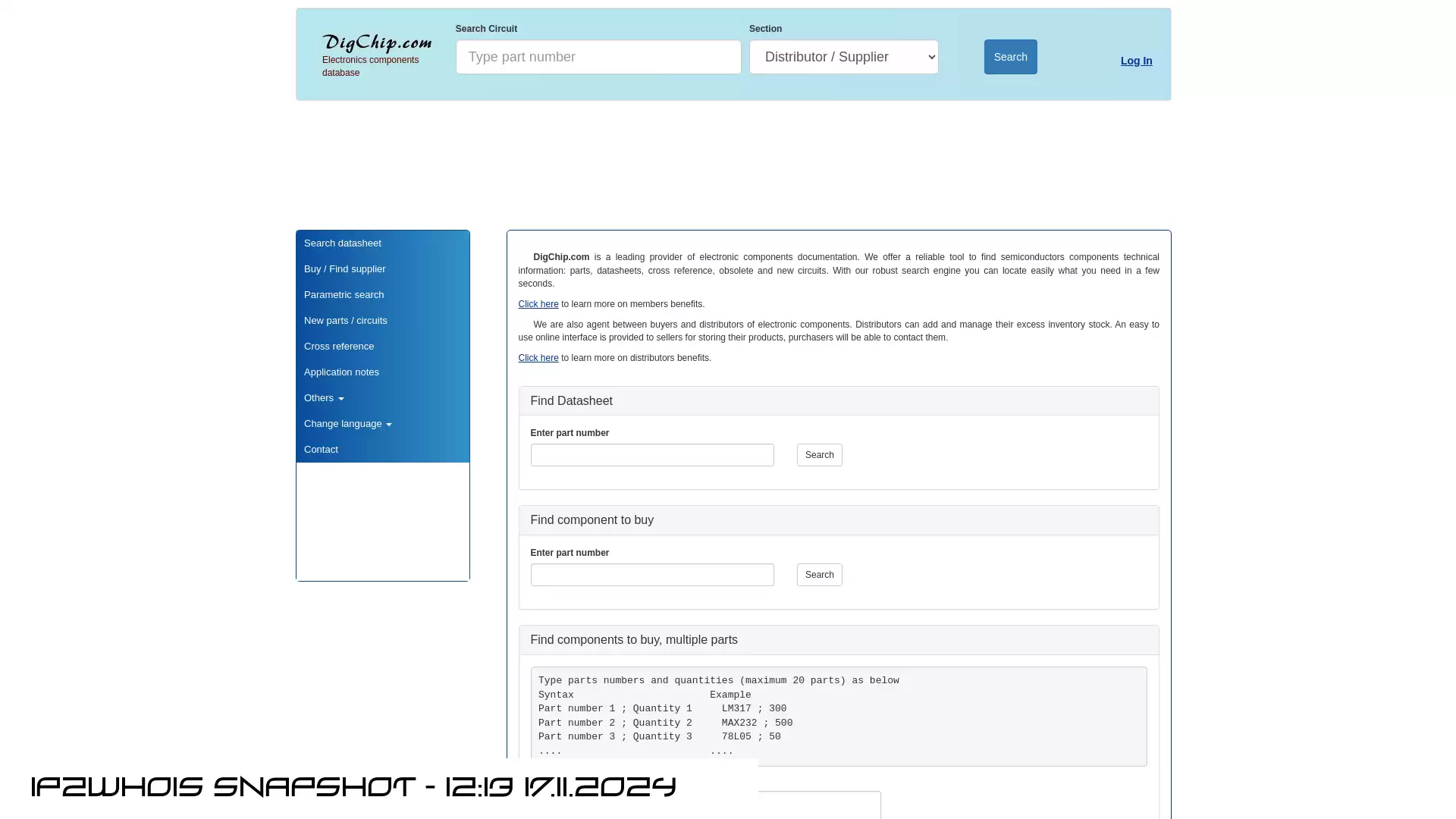Viewport: 1456px width, 819px height.
Task: Open the Log In link
Action: [1136, 61]
